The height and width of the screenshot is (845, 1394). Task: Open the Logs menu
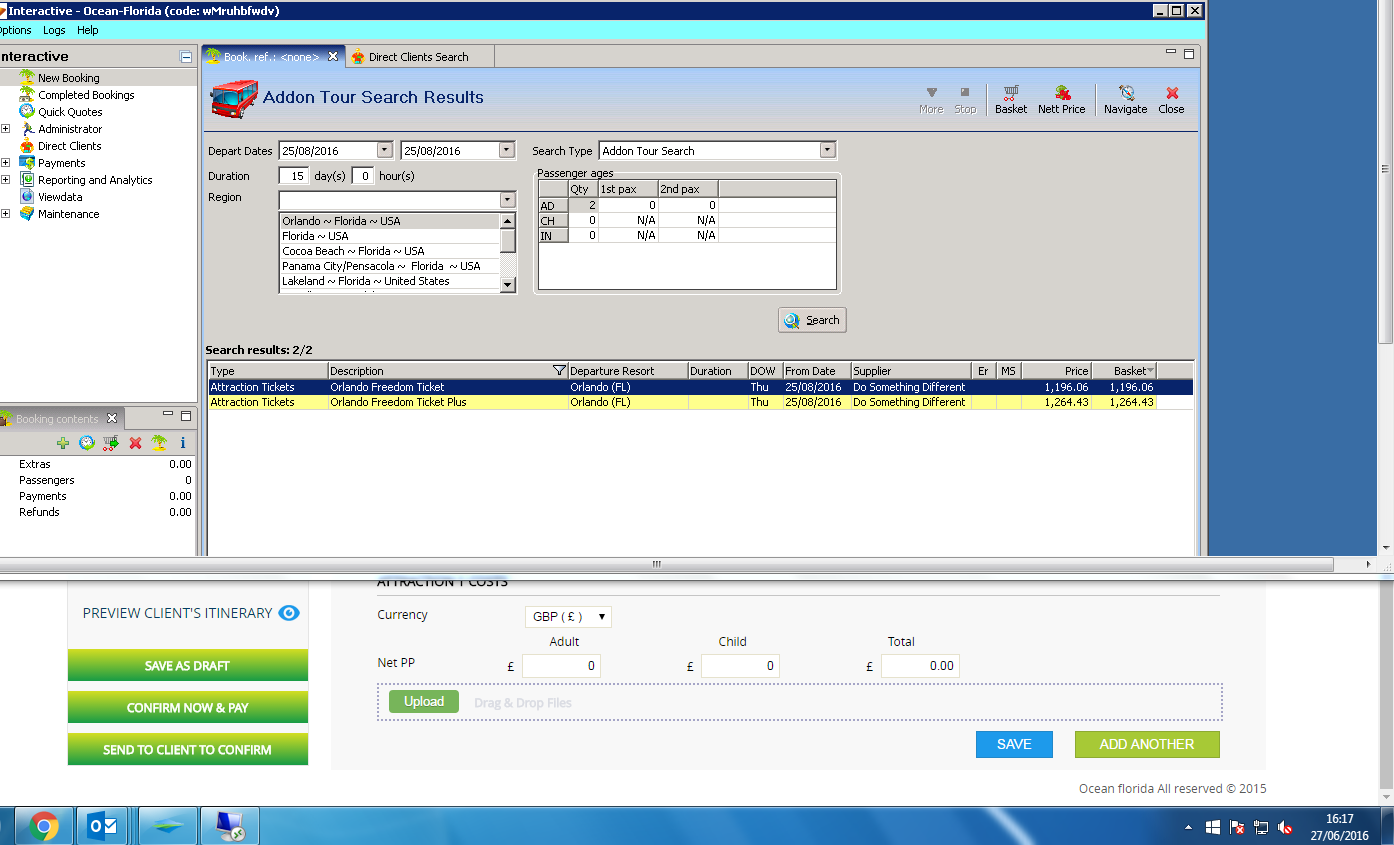point(54,30)
